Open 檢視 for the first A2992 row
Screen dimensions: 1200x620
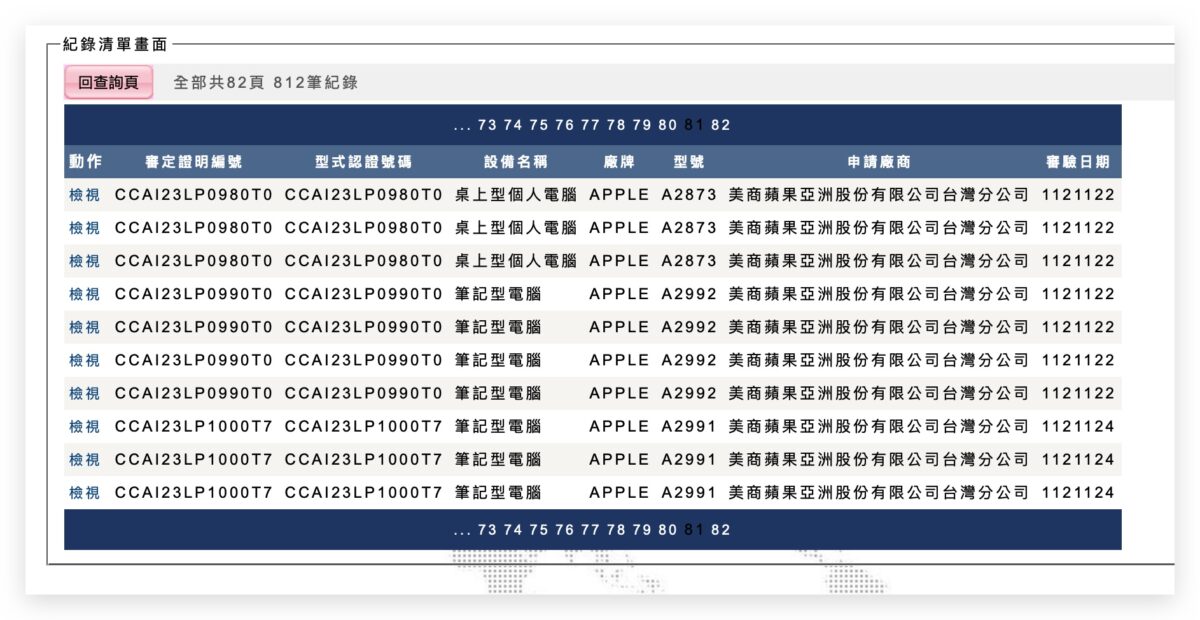(84, 294)
